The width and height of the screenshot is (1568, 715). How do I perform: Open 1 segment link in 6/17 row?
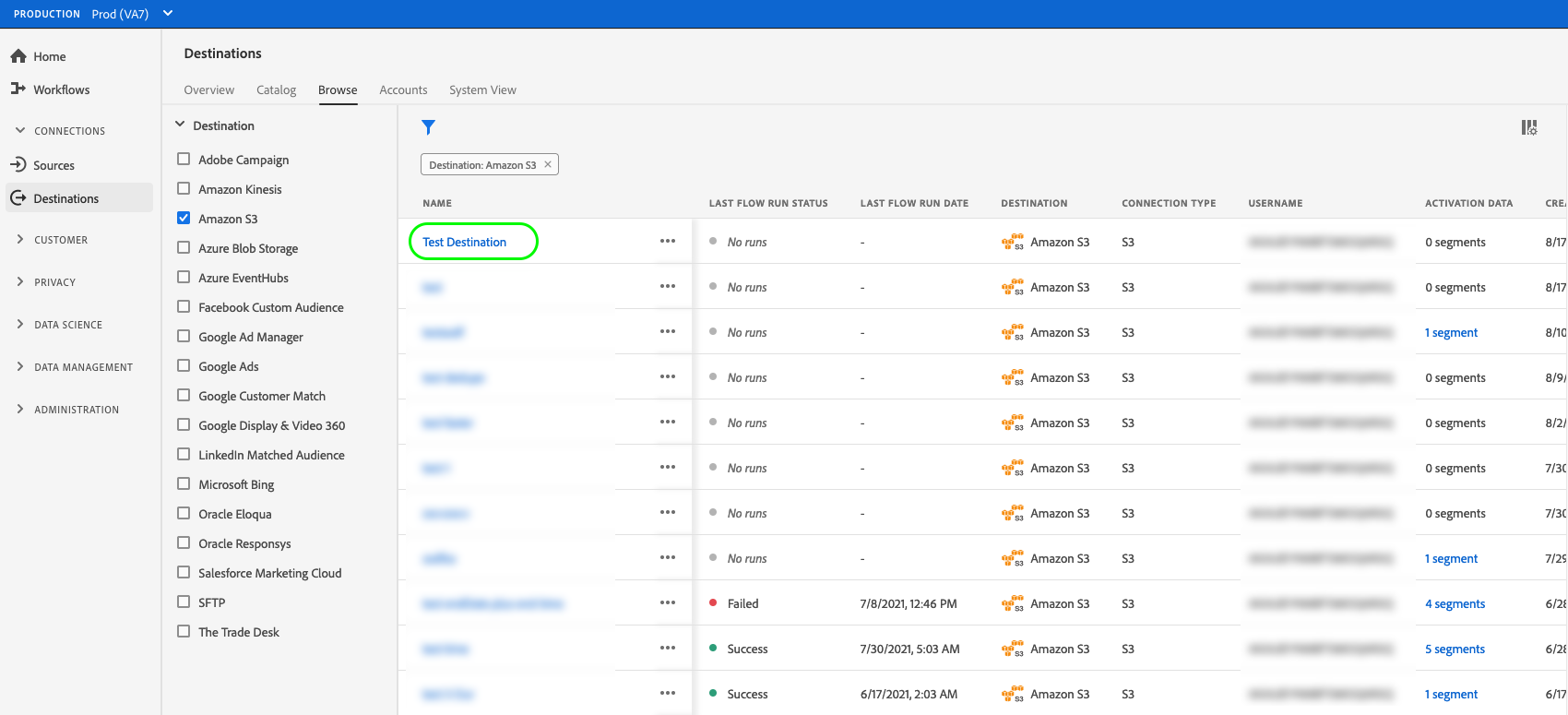1451,694
